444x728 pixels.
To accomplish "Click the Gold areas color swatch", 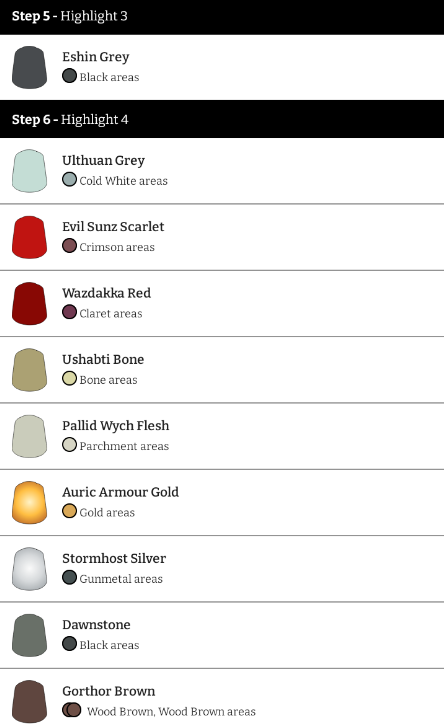I will pos(69,511).
